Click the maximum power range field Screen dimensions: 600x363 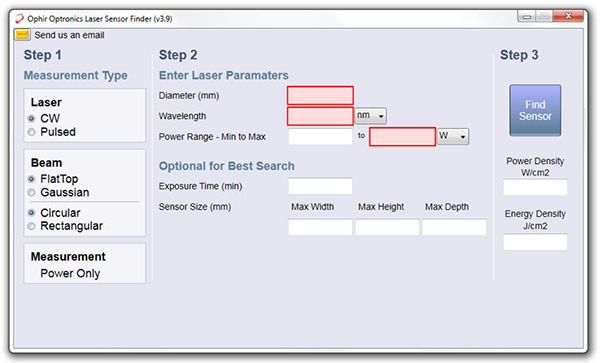(403, 137)
